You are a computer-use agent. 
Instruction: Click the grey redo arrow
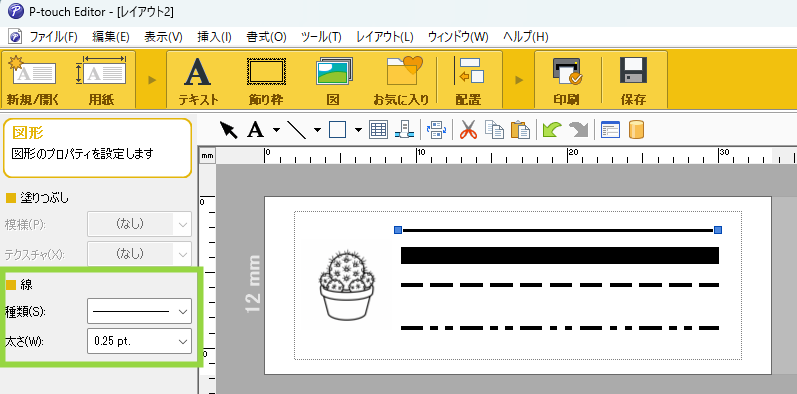[x=578, y=130]
